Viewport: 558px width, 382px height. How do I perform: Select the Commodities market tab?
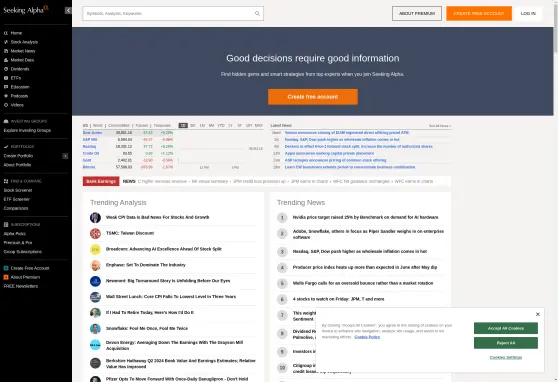pyautogui.click(x=119, y=125)
